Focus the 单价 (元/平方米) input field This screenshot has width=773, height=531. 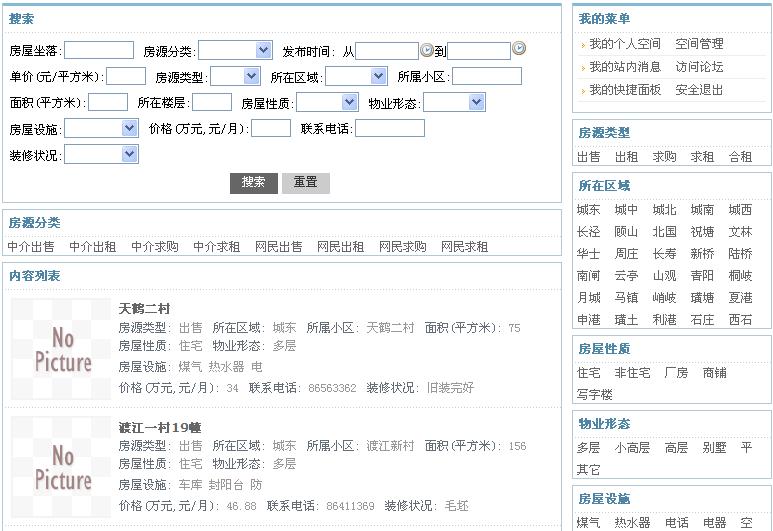(126, 76)
